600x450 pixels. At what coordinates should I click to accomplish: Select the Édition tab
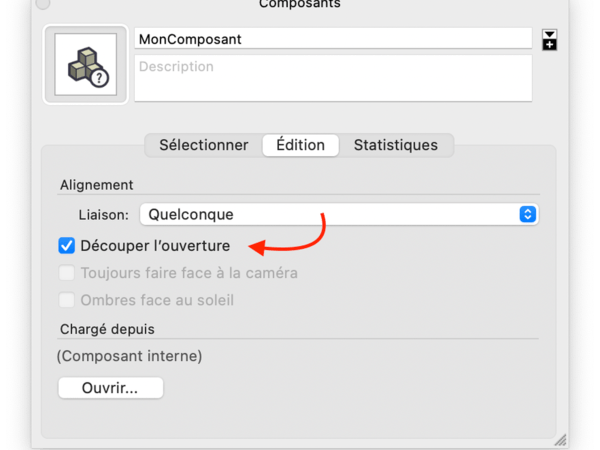300,145
